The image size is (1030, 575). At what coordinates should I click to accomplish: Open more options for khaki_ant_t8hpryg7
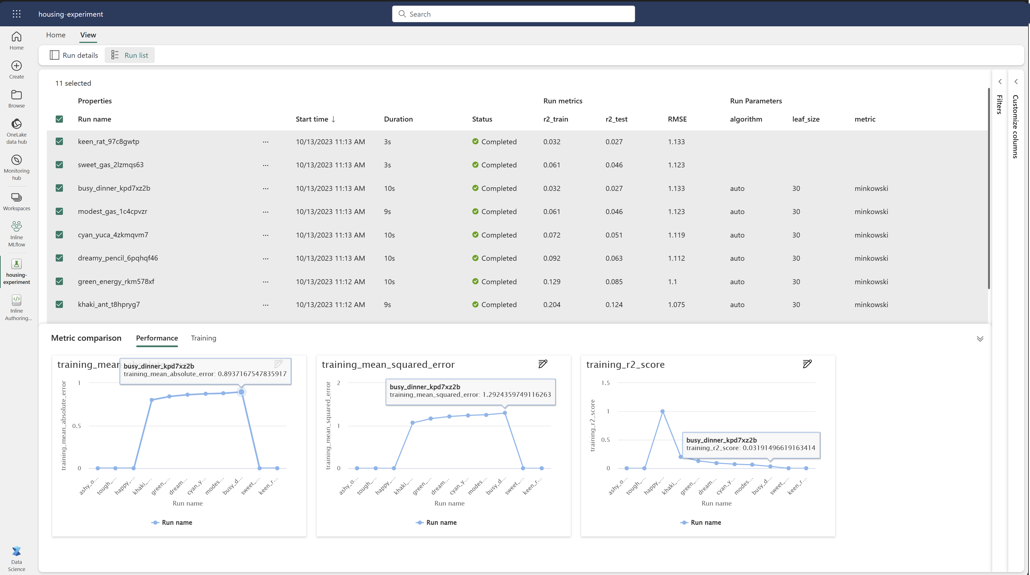(x=265, y=305)
